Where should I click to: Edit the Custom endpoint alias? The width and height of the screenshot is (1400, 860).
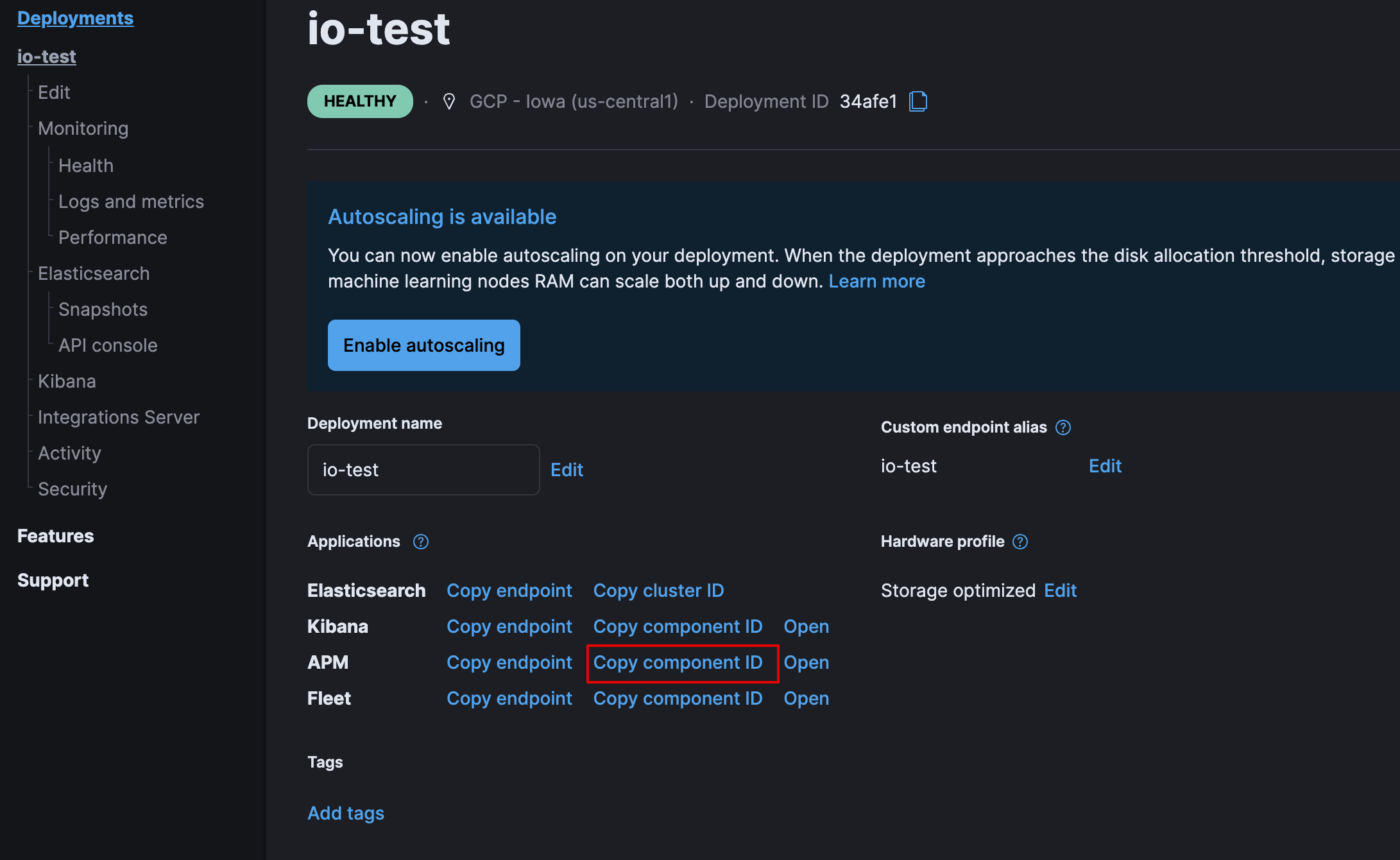click(x=1105, y=466)
